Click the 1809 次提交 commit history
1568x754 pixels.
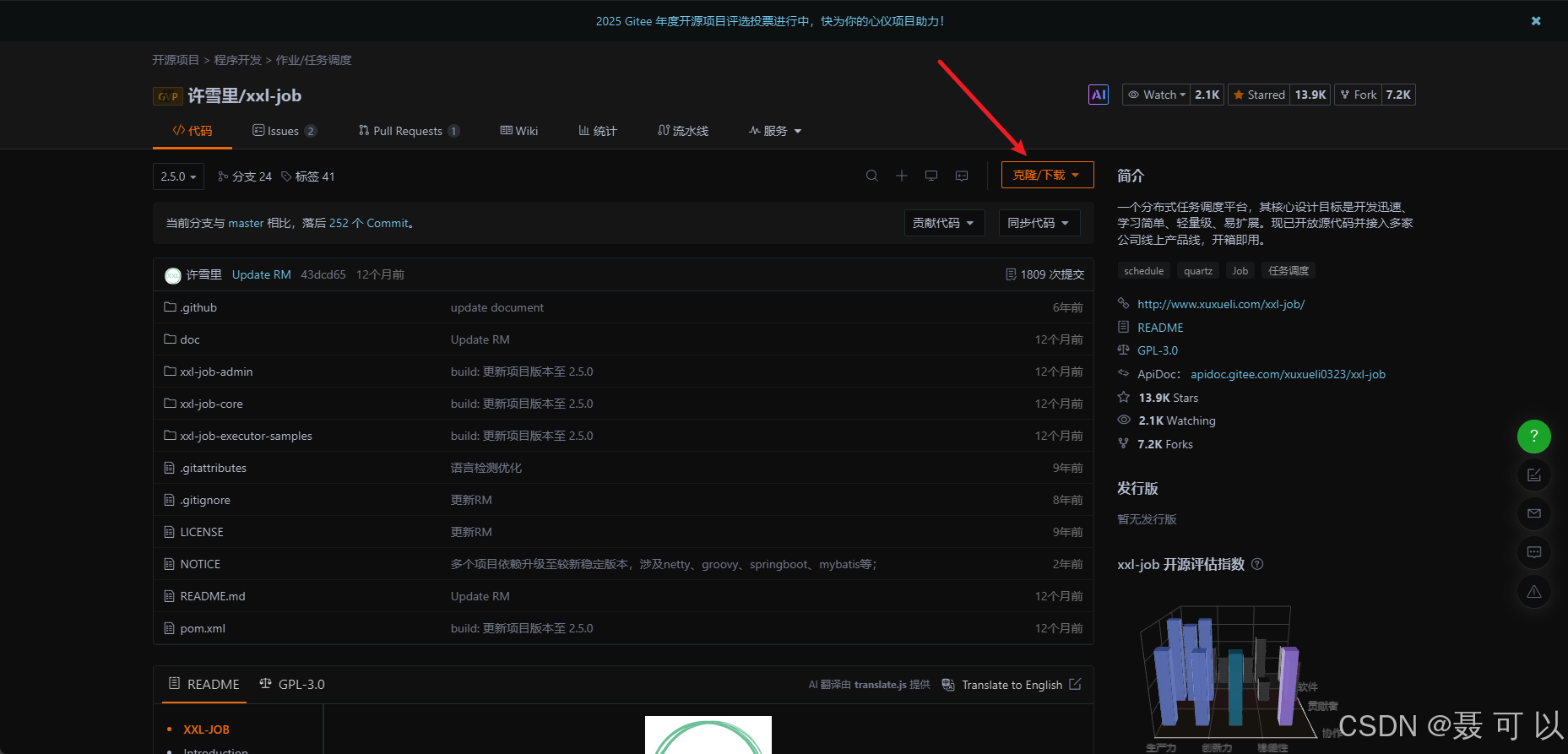1045,274
